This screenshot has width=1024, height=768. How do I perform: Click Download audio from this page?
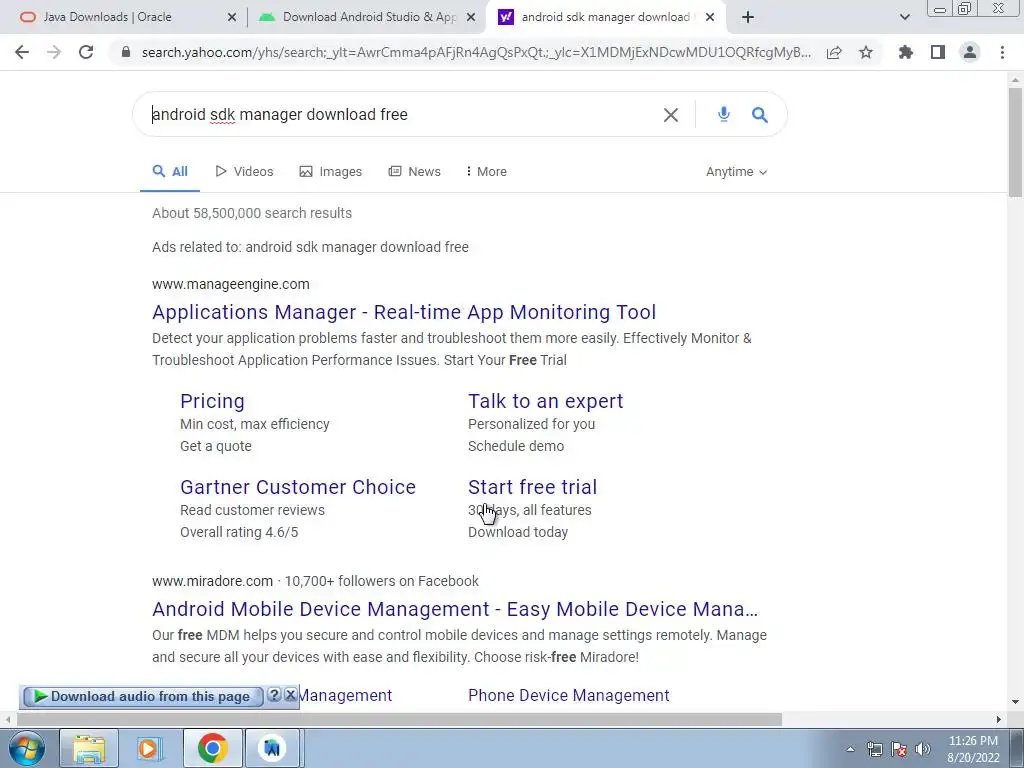pos(142,697)
